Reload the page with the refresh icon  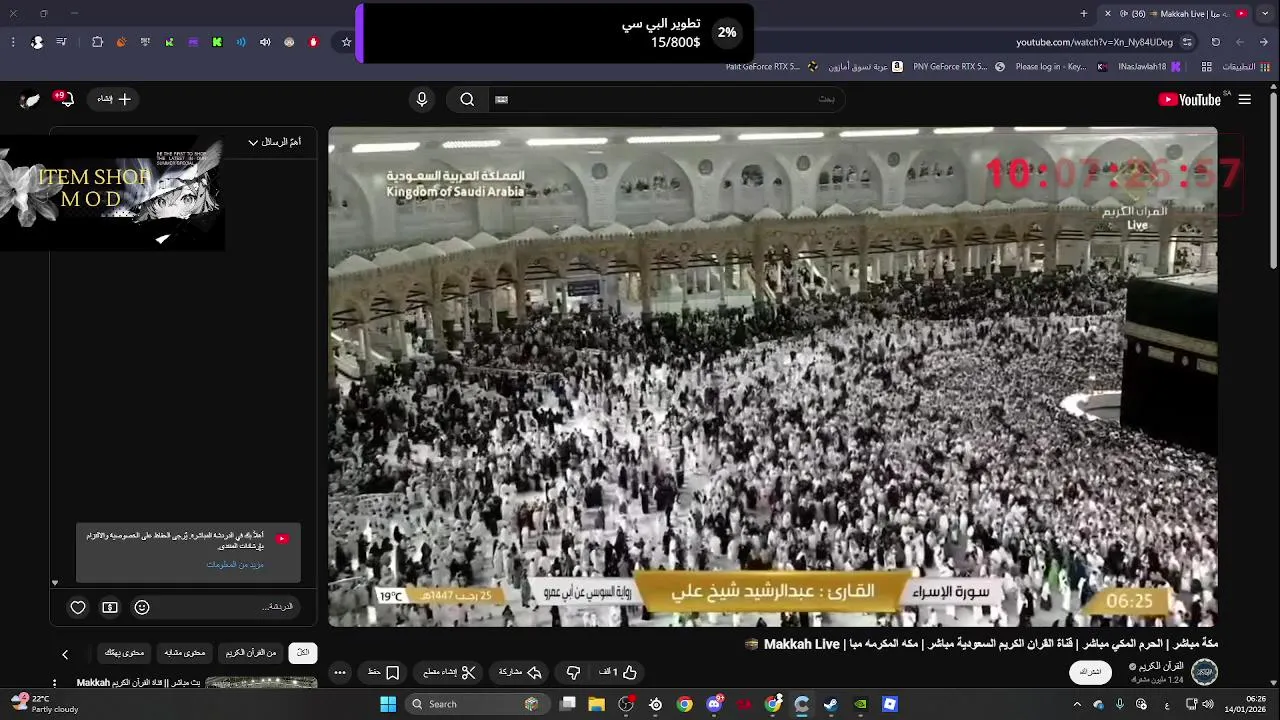tap(1216, 42)
